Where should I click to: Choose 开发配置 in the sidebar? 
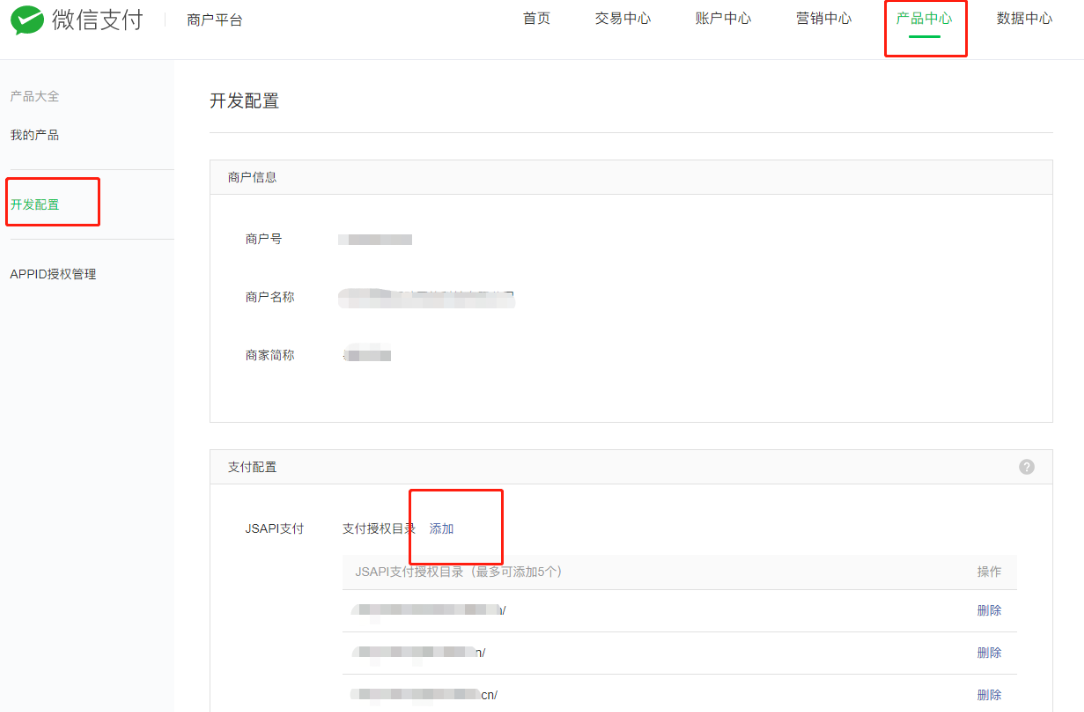tap(35, 204)
